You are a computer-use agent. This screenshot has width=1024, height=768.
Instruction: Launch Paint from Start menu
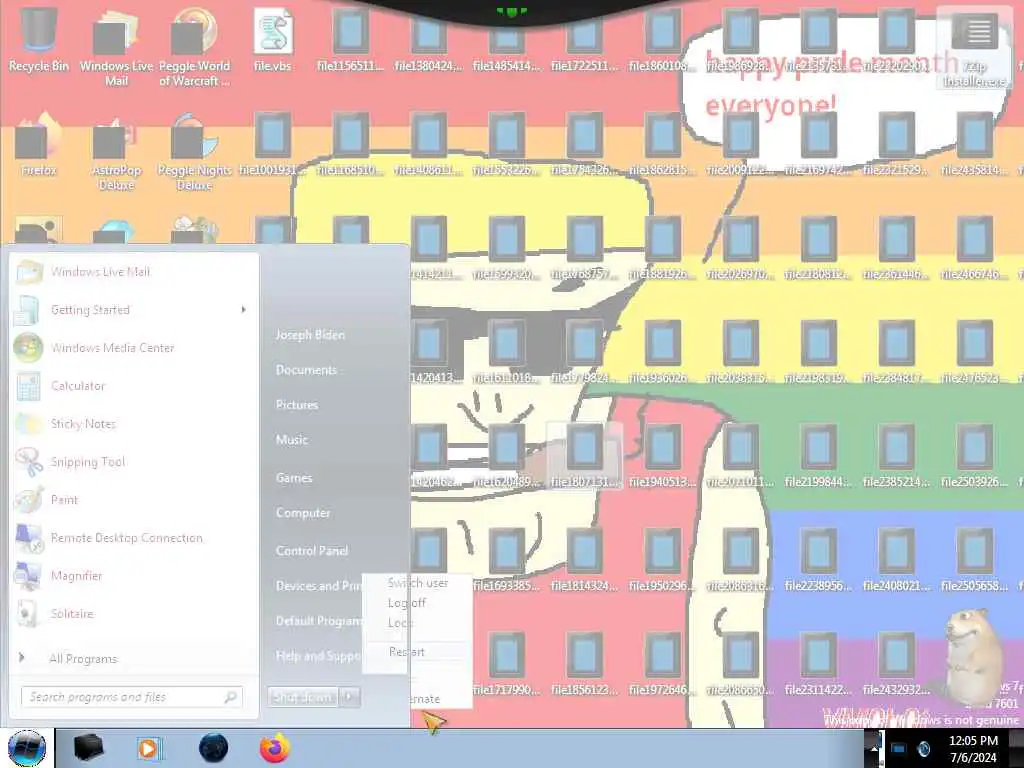[x=135, y=500]
